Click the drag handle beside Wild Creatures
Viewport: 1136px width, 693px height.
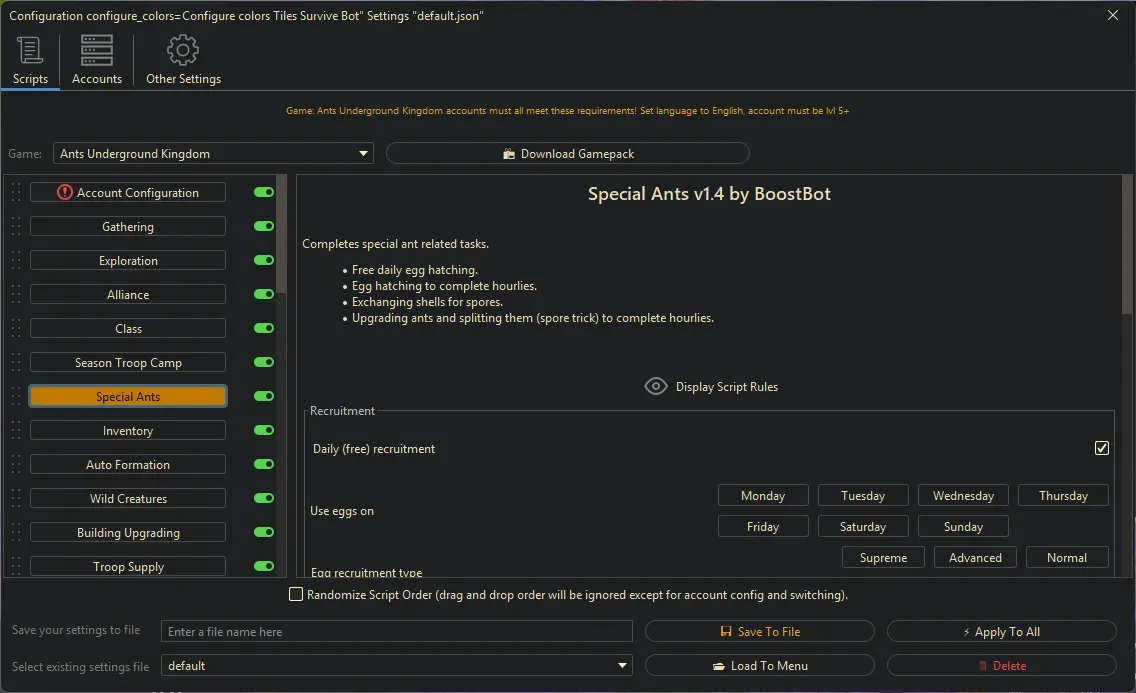pos(15,499)
